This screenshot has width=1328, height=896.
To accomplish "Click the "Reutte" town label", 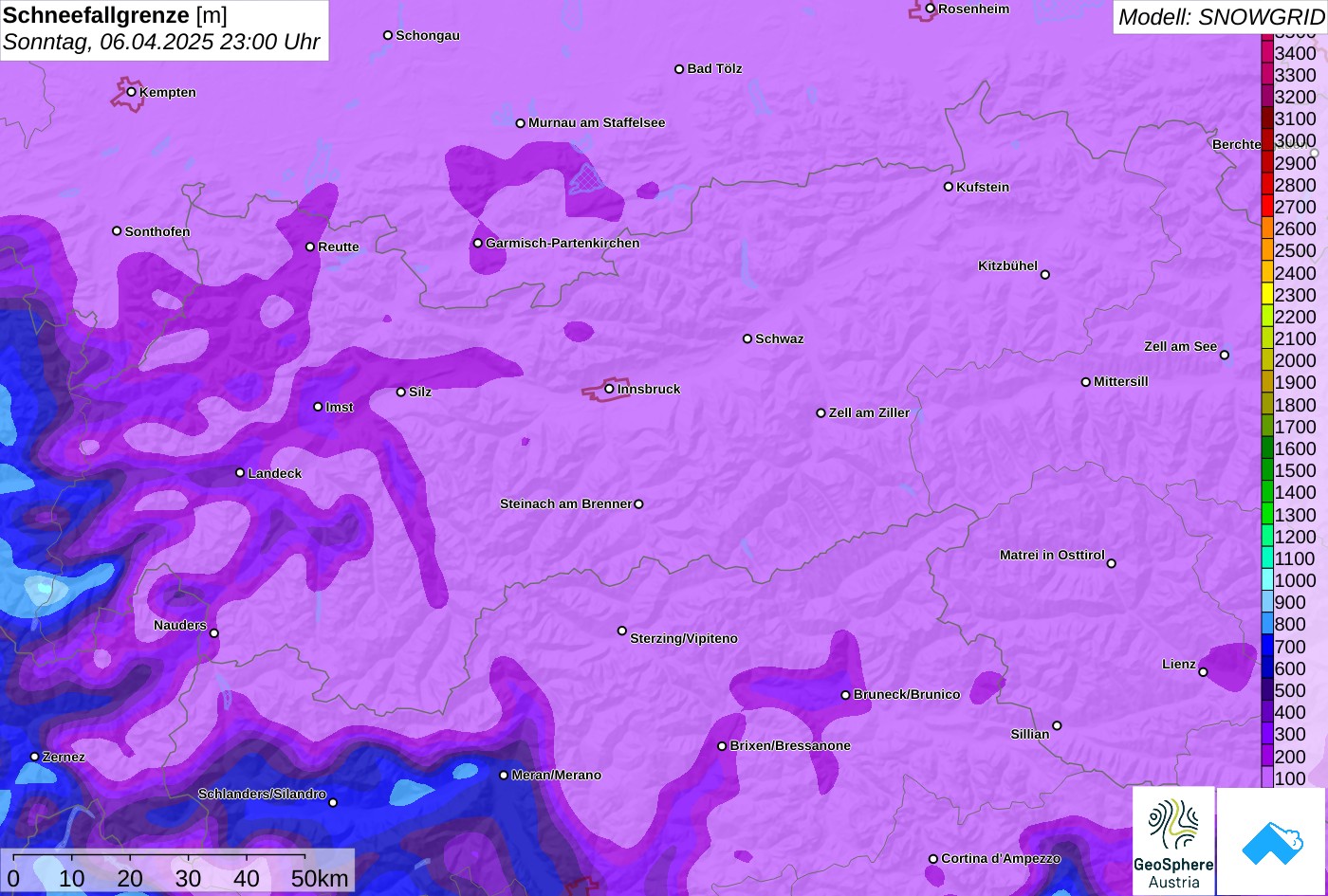I will 339,247.
